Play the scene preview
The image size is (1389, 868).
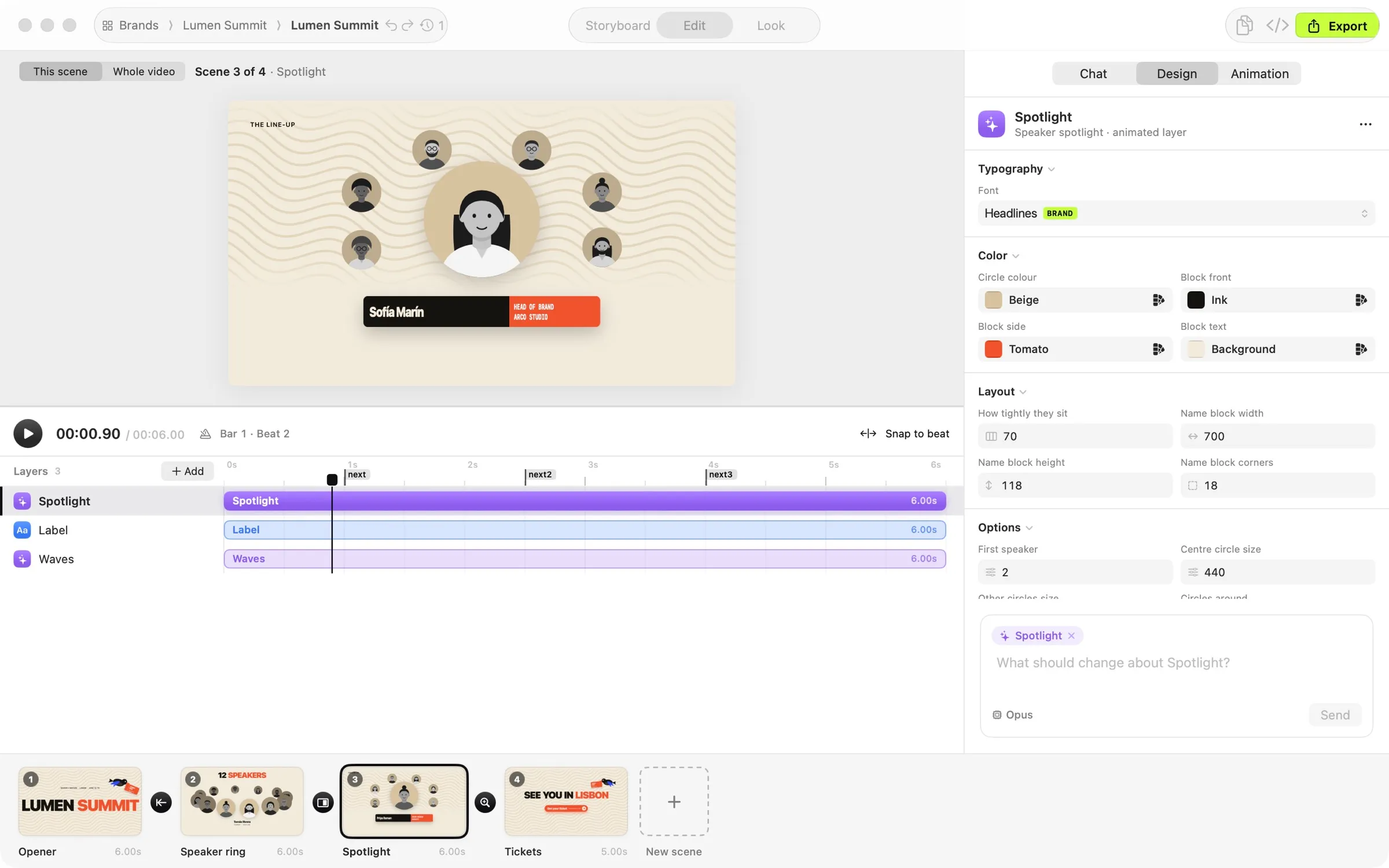click(28, 433)
